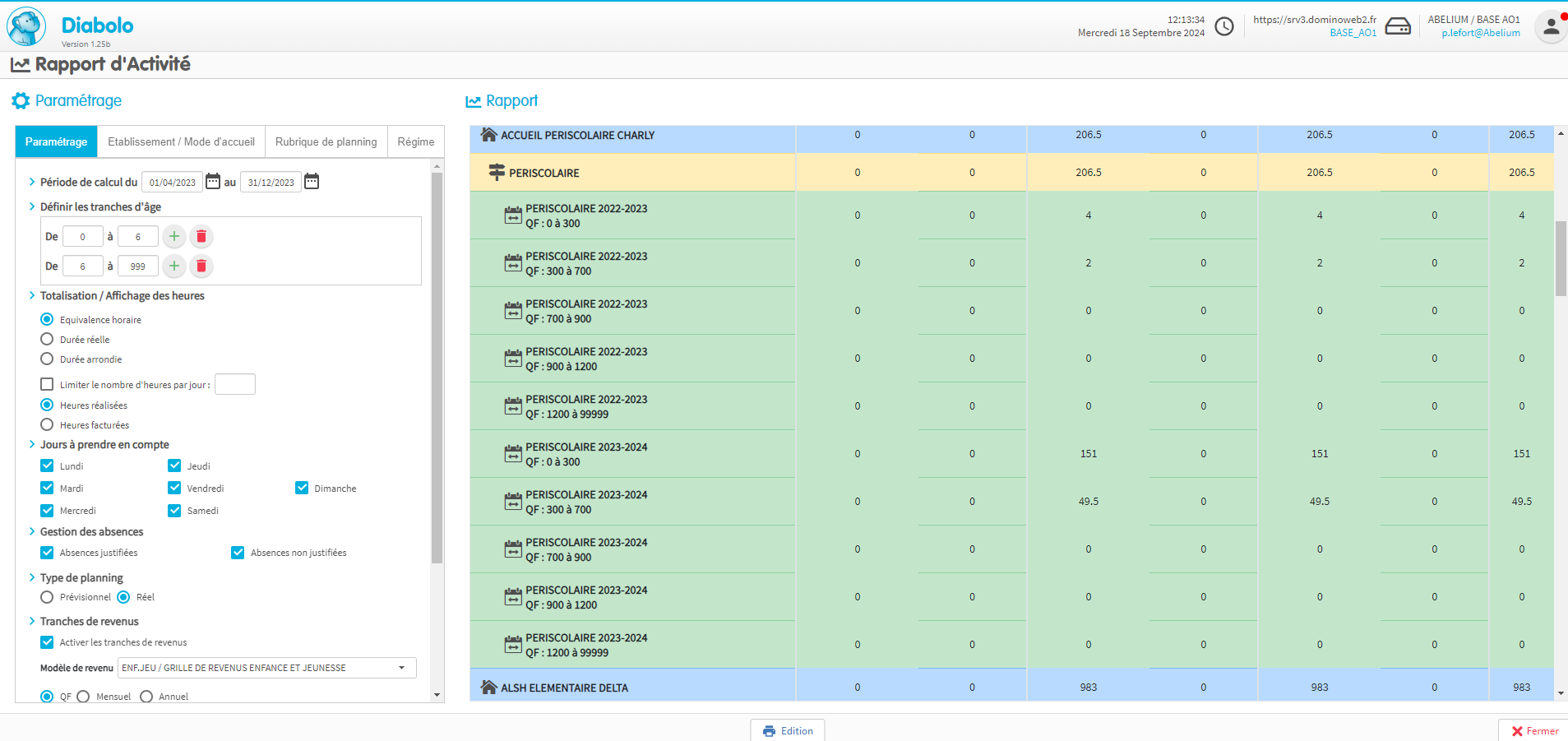This screenshot has height=741, width=1568.
Task: Add age range after 0 to 6
Action: [174, 237]
